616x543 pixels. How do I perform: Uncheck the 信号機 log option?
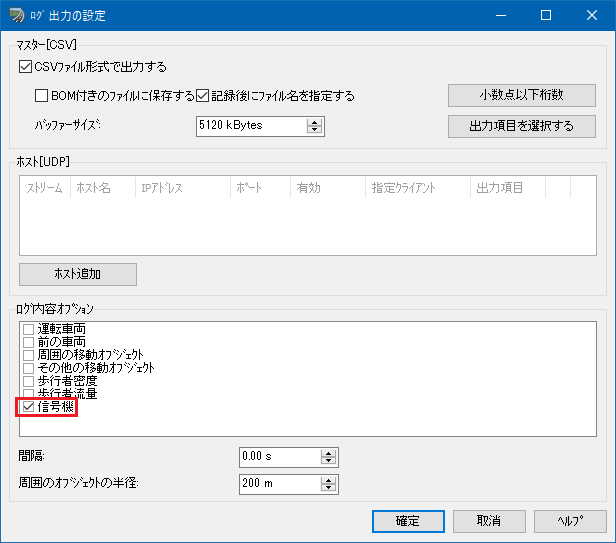point(28,407)
